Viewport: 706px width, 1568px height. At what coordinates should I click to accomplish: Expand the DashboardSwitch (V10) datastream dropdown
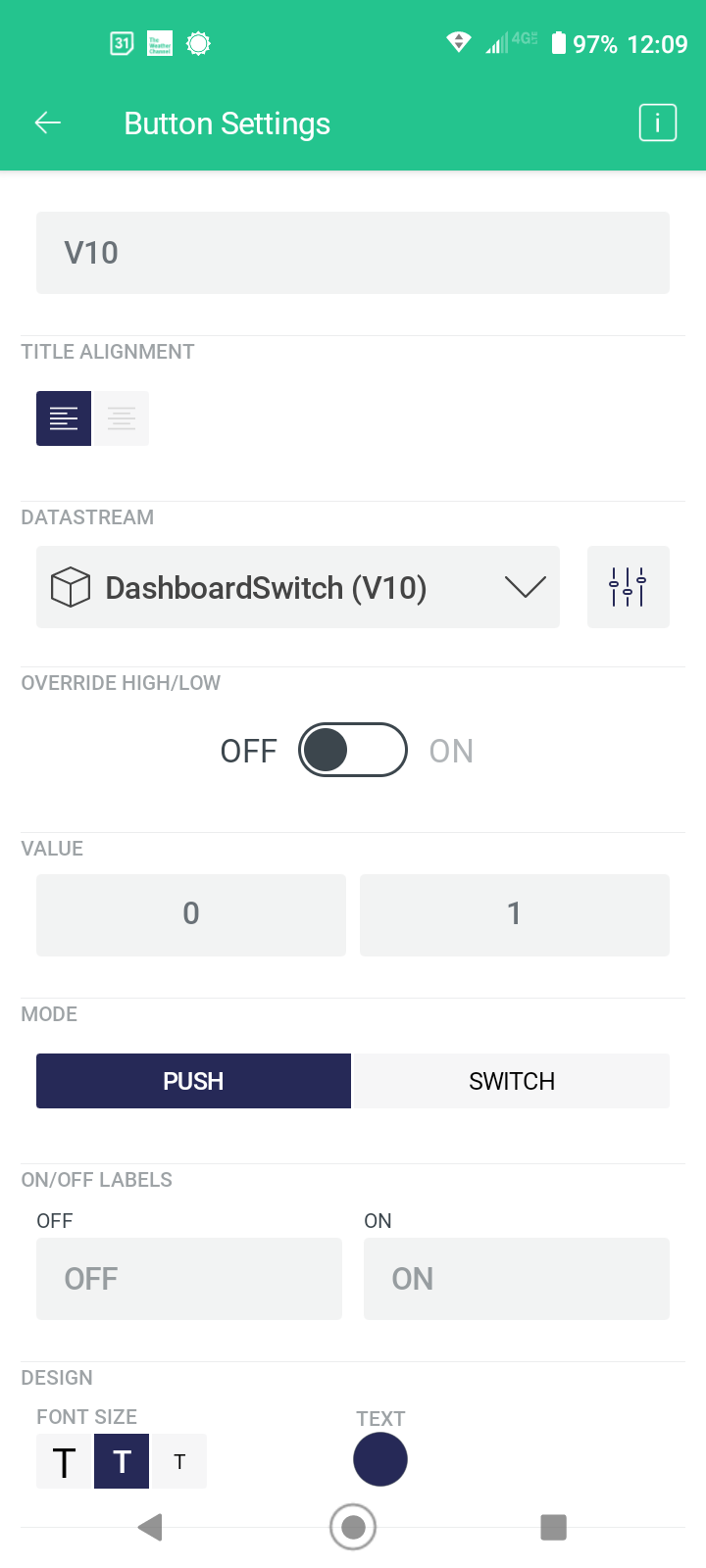298,587
